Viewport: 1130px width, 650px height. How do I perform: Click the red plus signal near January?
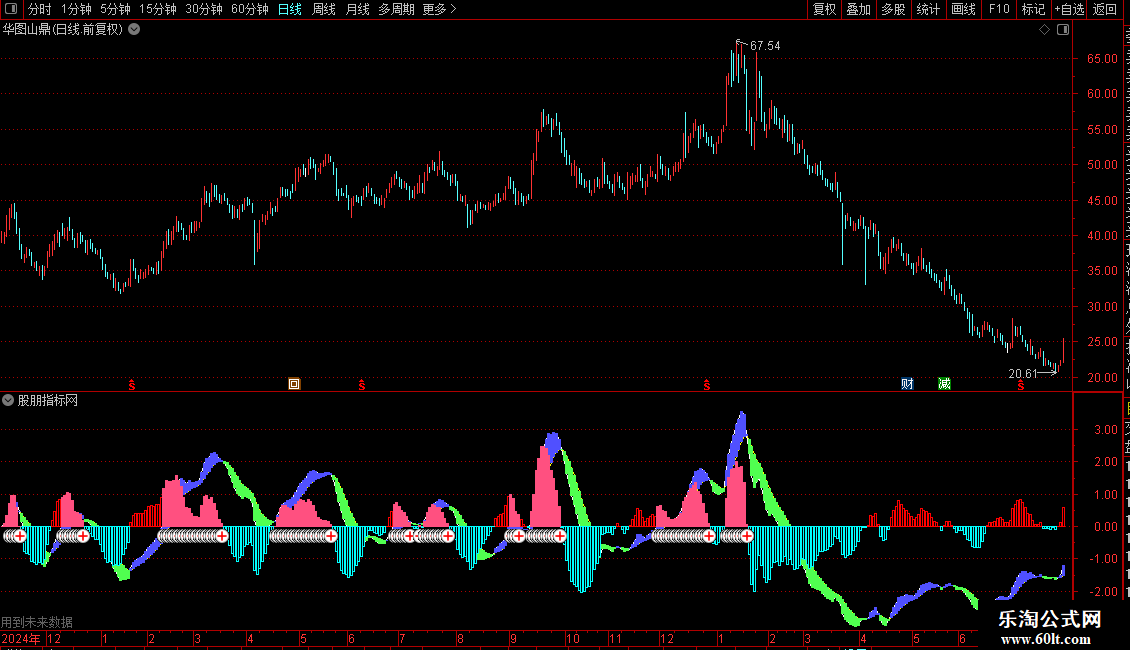[83, 536]
